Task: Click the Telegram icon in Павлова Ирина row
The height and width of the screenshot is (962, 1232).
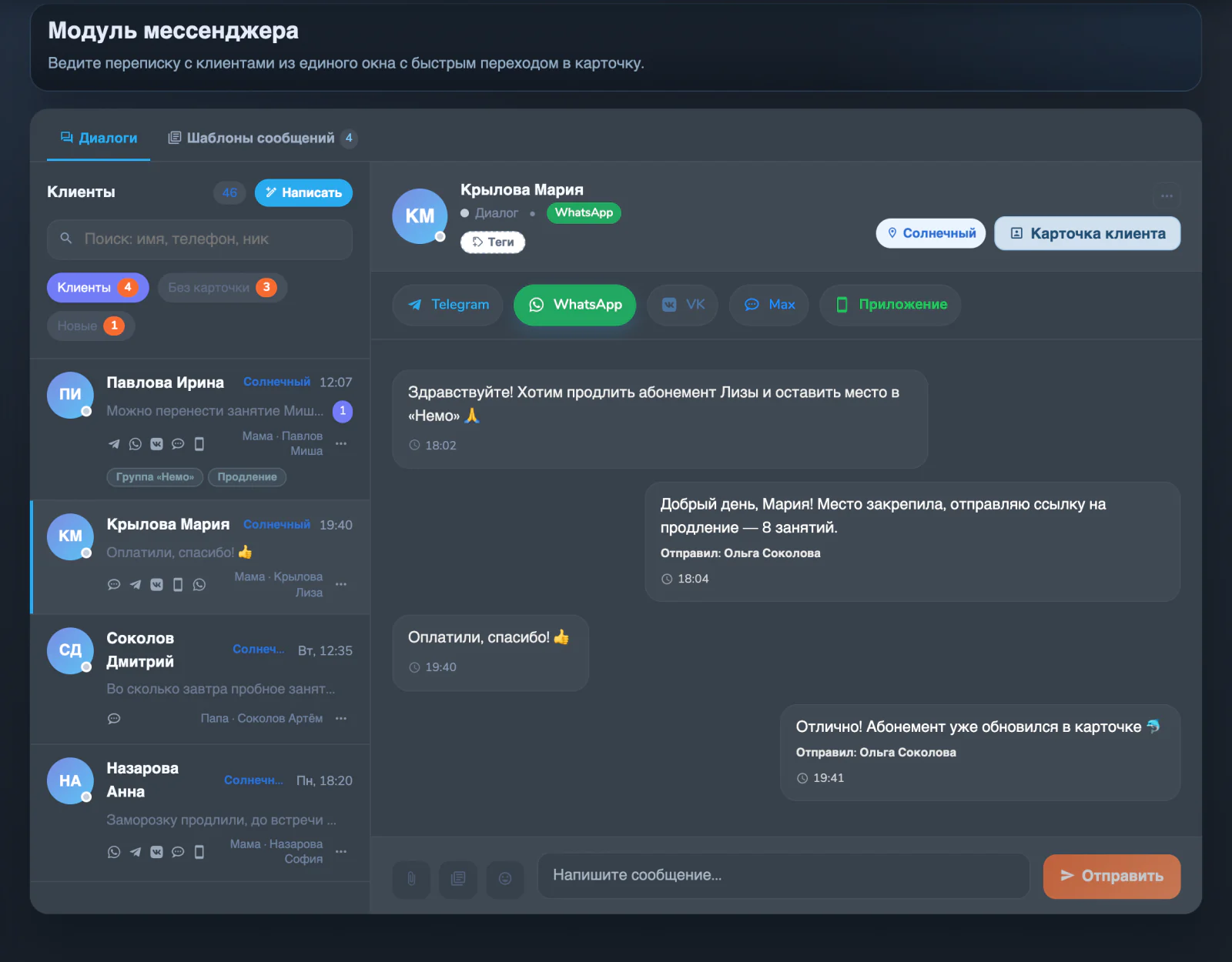Action: (x=114, y=444)
